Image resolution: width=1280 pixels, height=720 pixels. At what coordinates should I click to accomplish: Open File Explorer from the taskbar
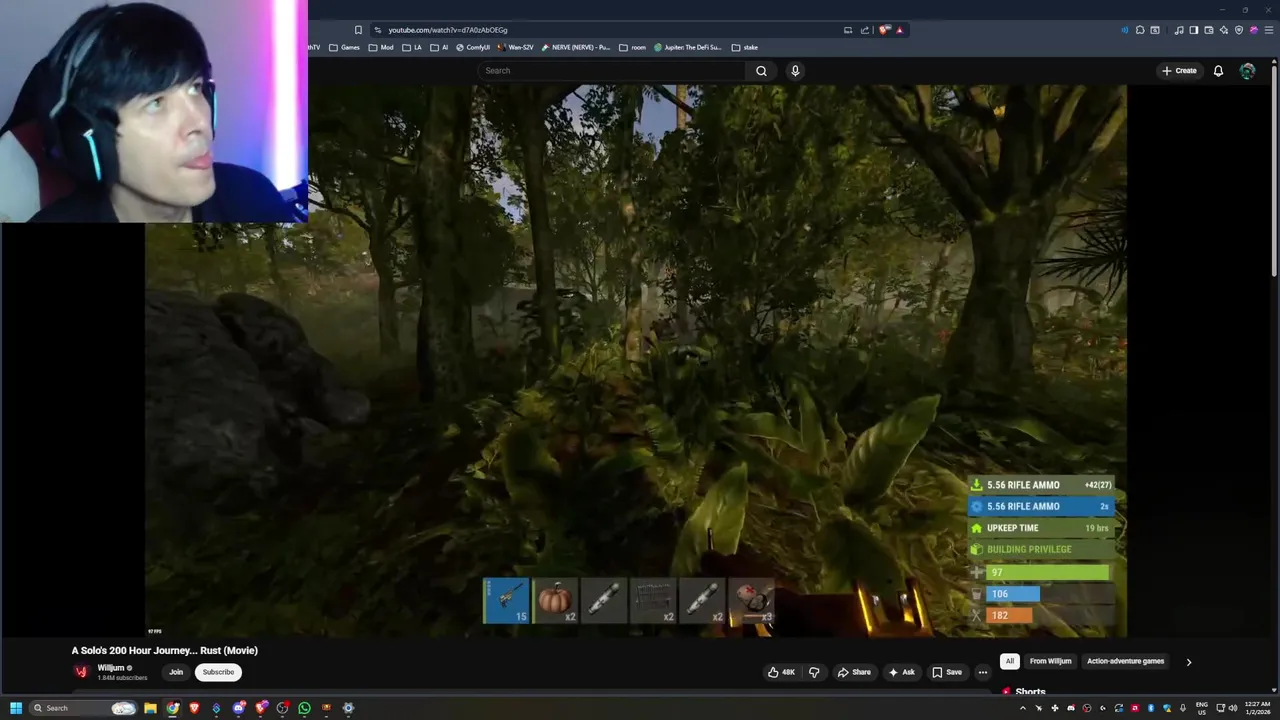150,708
